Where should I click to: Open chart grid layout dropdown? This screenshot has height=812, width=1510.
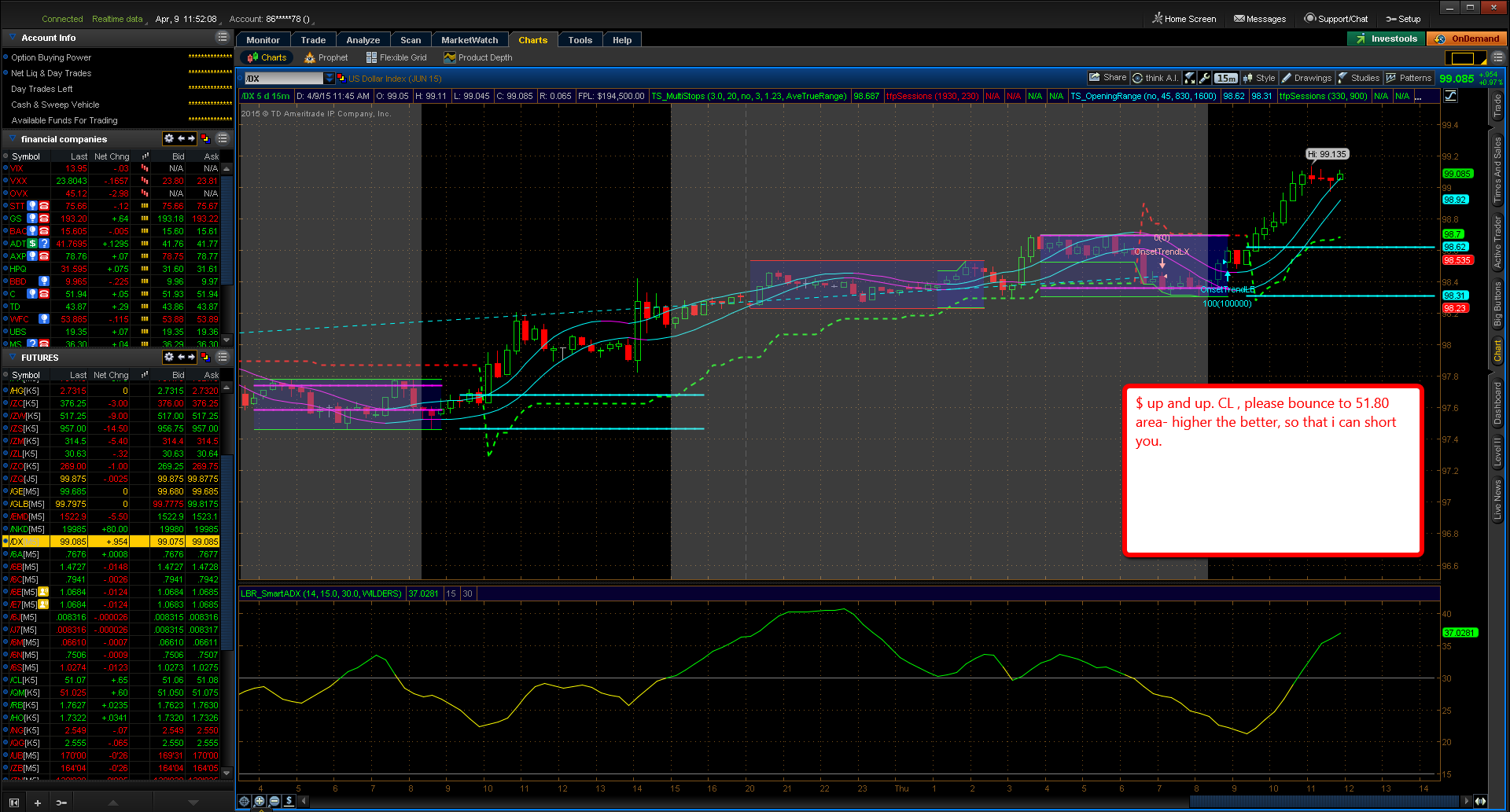click(x=1466, y=57)
